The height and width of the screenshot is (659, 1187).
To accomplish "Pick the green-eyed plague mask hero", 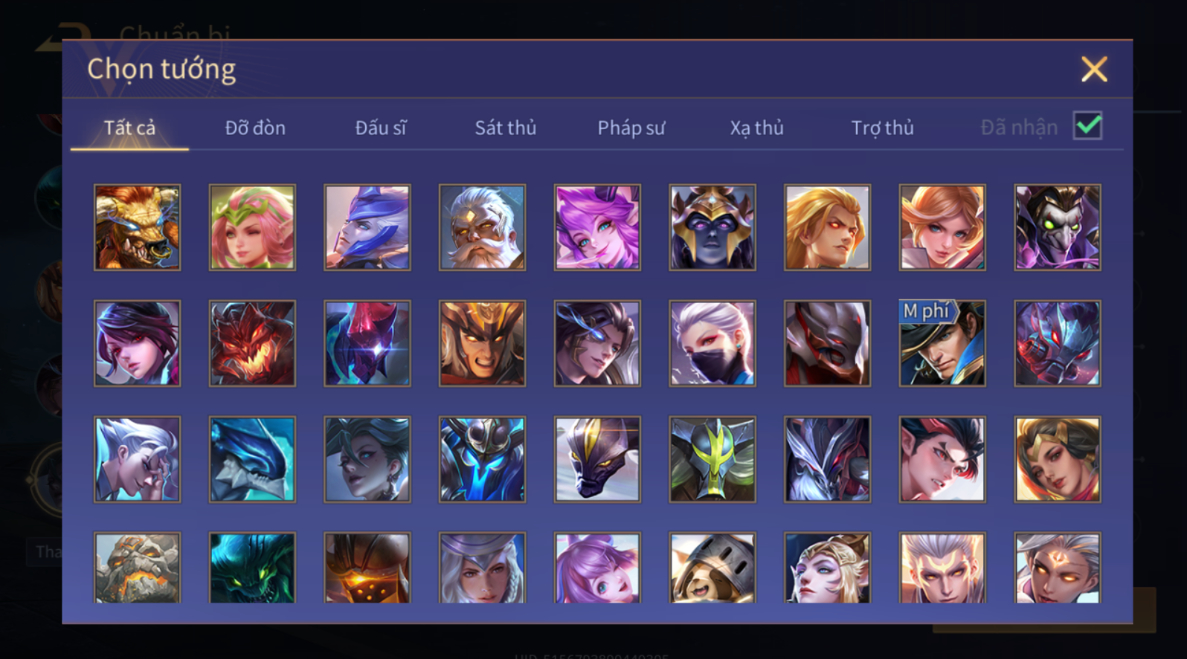I will pyautogui.click(x=1058, y=227).
